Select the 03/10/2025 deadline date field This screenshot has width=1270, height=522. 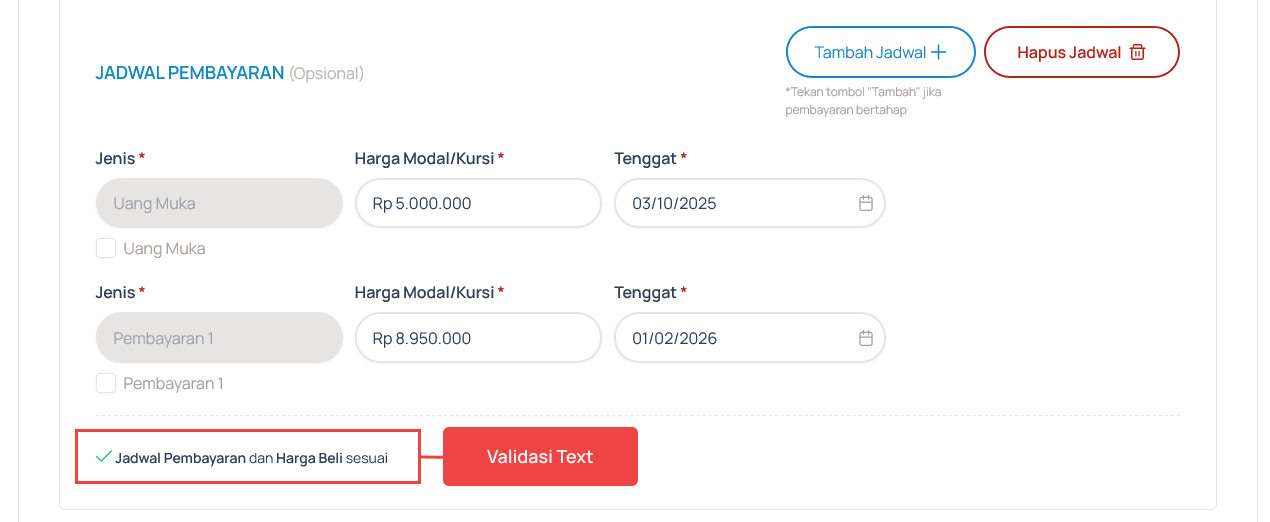pos(735,203)
